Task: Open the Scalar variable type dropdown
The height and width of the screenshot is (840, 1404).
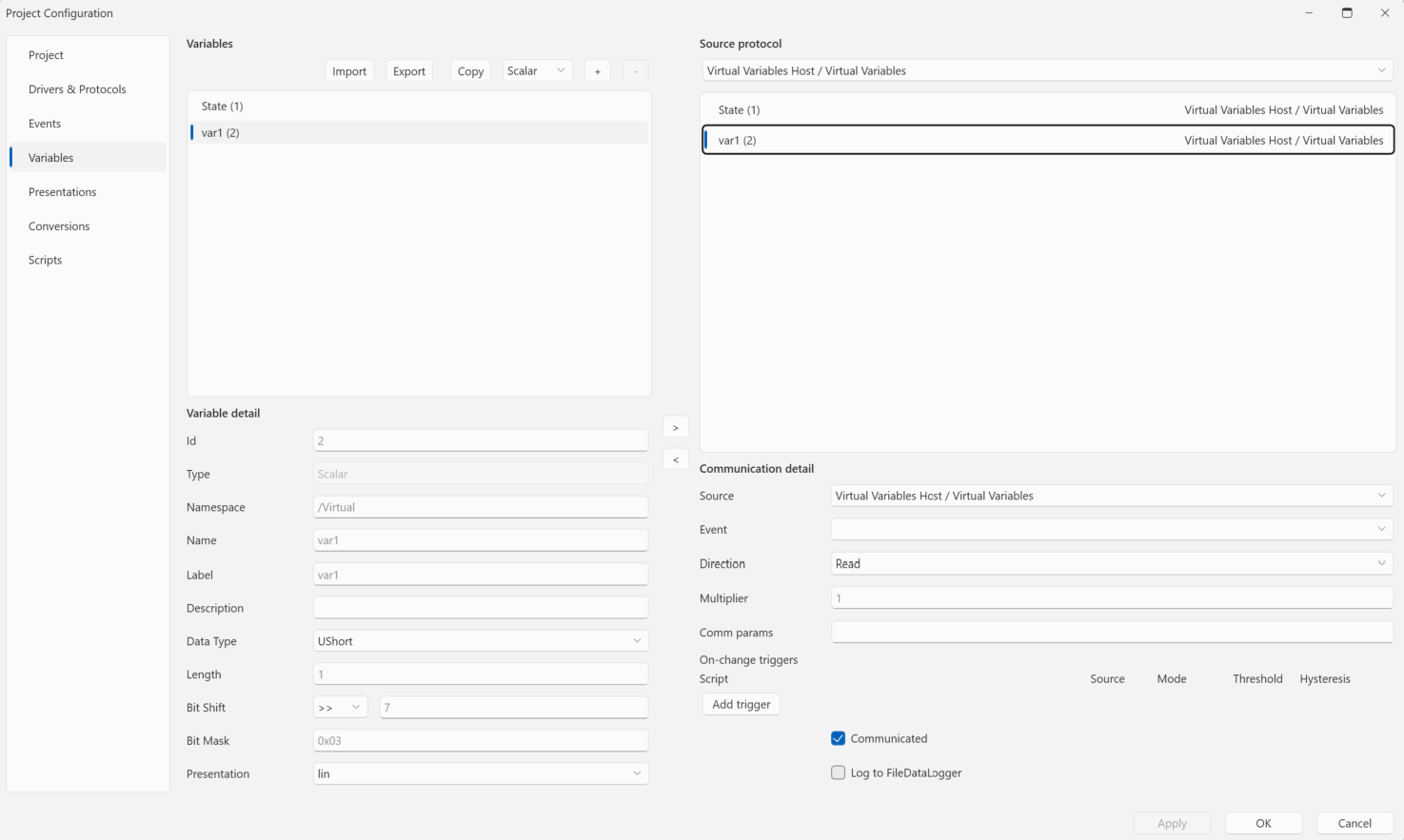Action: [537, 71]
